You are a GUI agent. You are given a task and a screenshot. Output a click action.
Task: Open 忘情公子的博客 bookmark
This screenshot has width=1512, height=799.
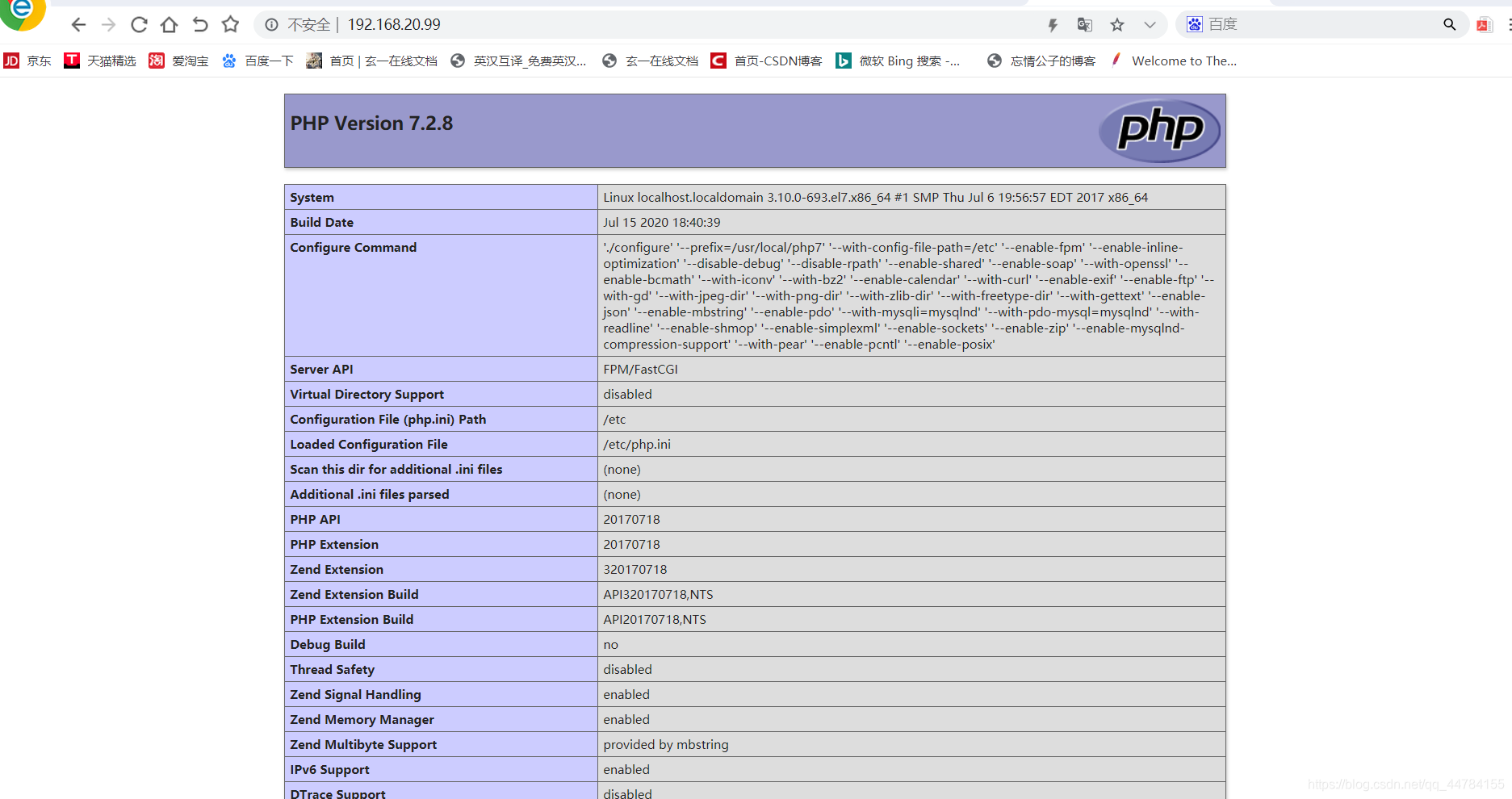click(1041, 61)
